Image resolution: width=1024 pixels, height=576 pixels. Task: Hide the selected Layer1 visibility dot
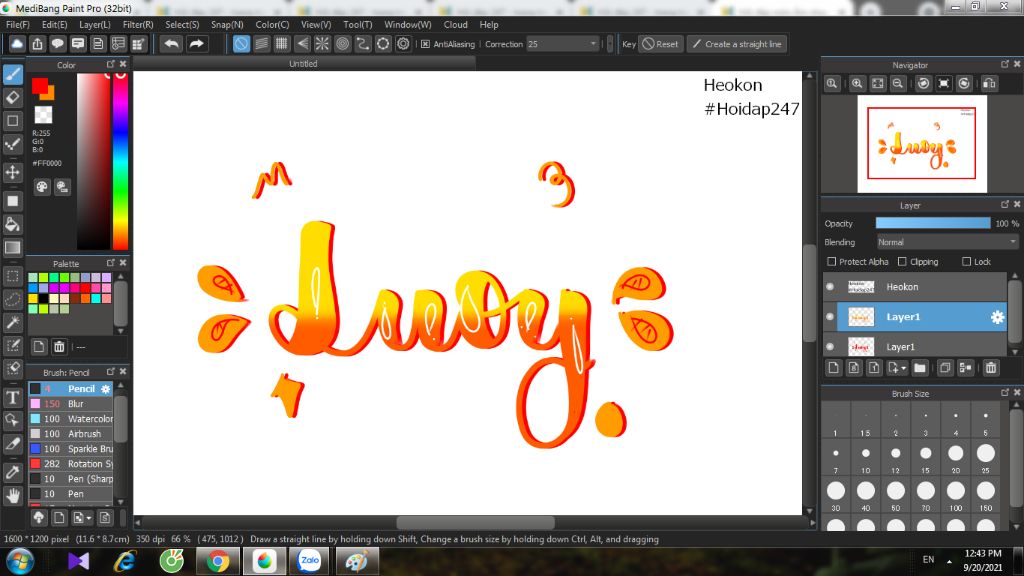coord(830,317)
